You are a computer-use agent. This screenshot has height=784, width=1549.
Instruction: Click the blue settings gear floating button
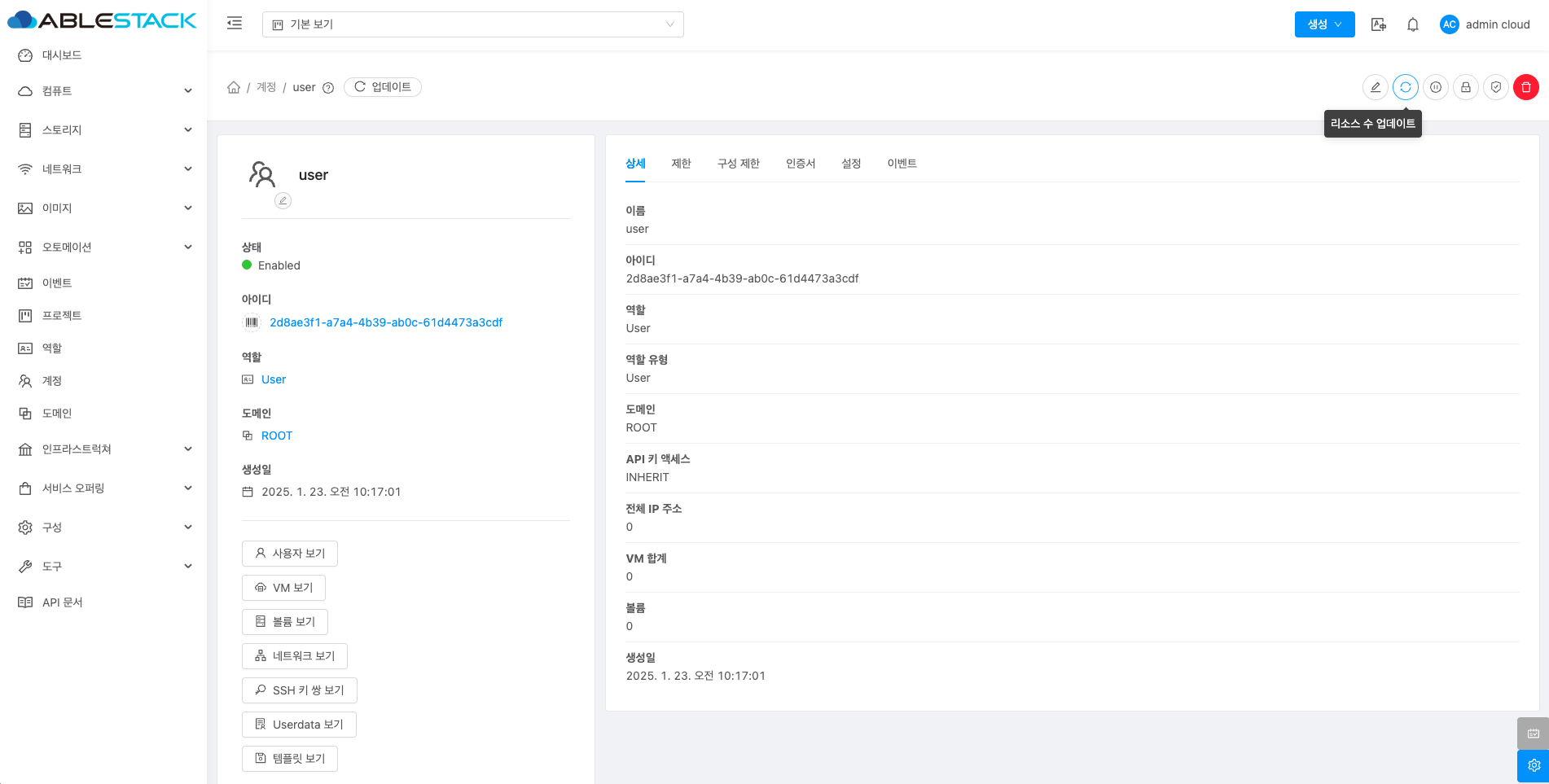click(1534, 765)
